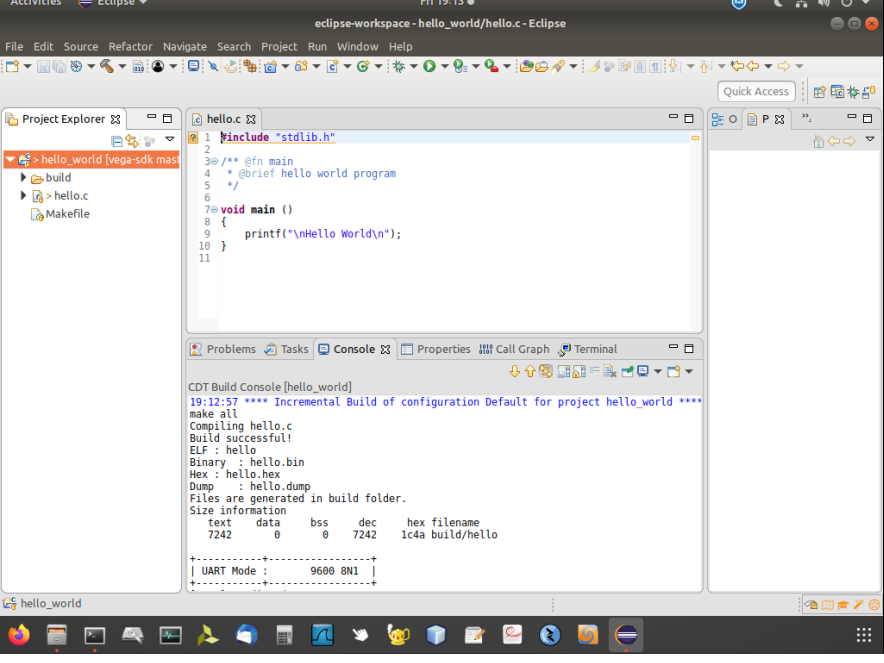Image resolution: width=884 pixels, height=663 pixels.
Task: Click Show Next Error down arrow in Console
Action: (514, 371)
